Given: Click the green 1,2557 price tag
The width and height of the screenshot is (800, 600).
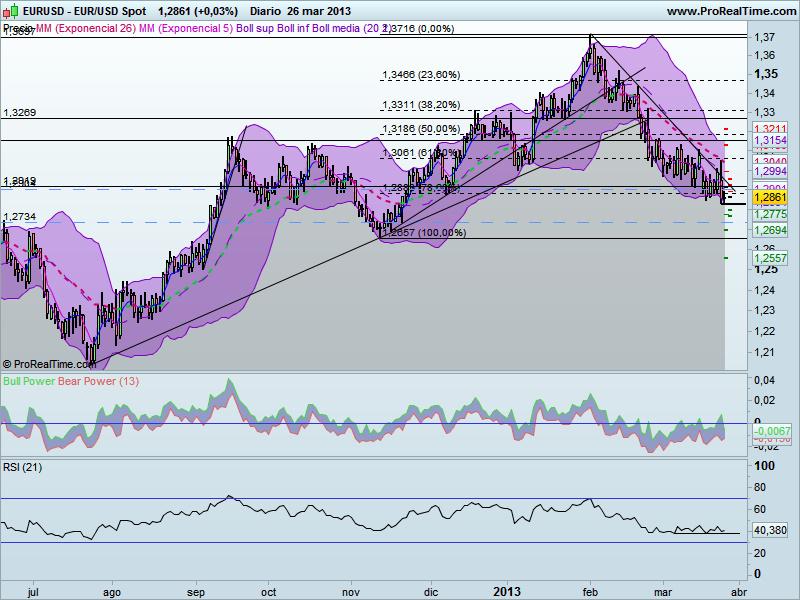Looking at the screenshot, I should [x=770, y=258].
